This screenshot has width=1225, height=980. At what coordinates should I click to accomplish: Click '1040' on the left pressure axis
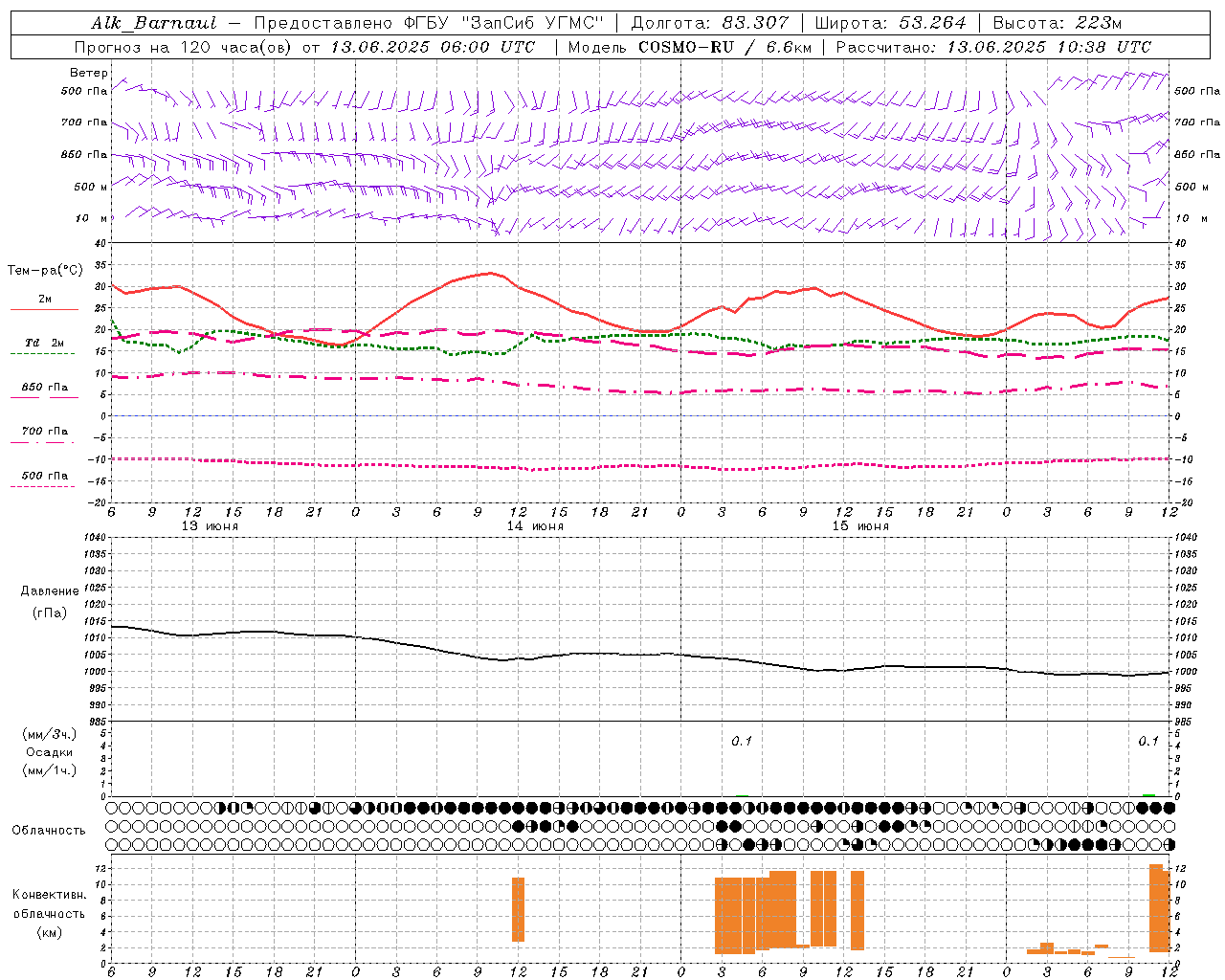[94, 538]
